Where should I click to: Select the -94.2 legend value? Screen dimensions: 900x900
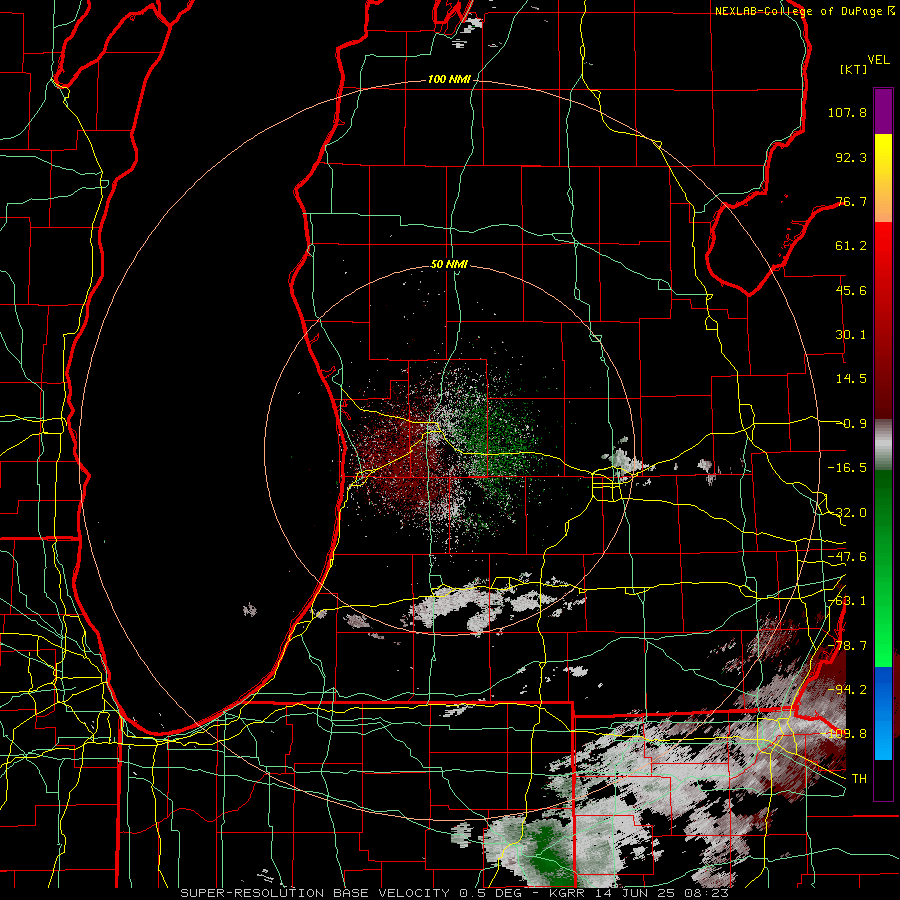click(x=847, y=690)
